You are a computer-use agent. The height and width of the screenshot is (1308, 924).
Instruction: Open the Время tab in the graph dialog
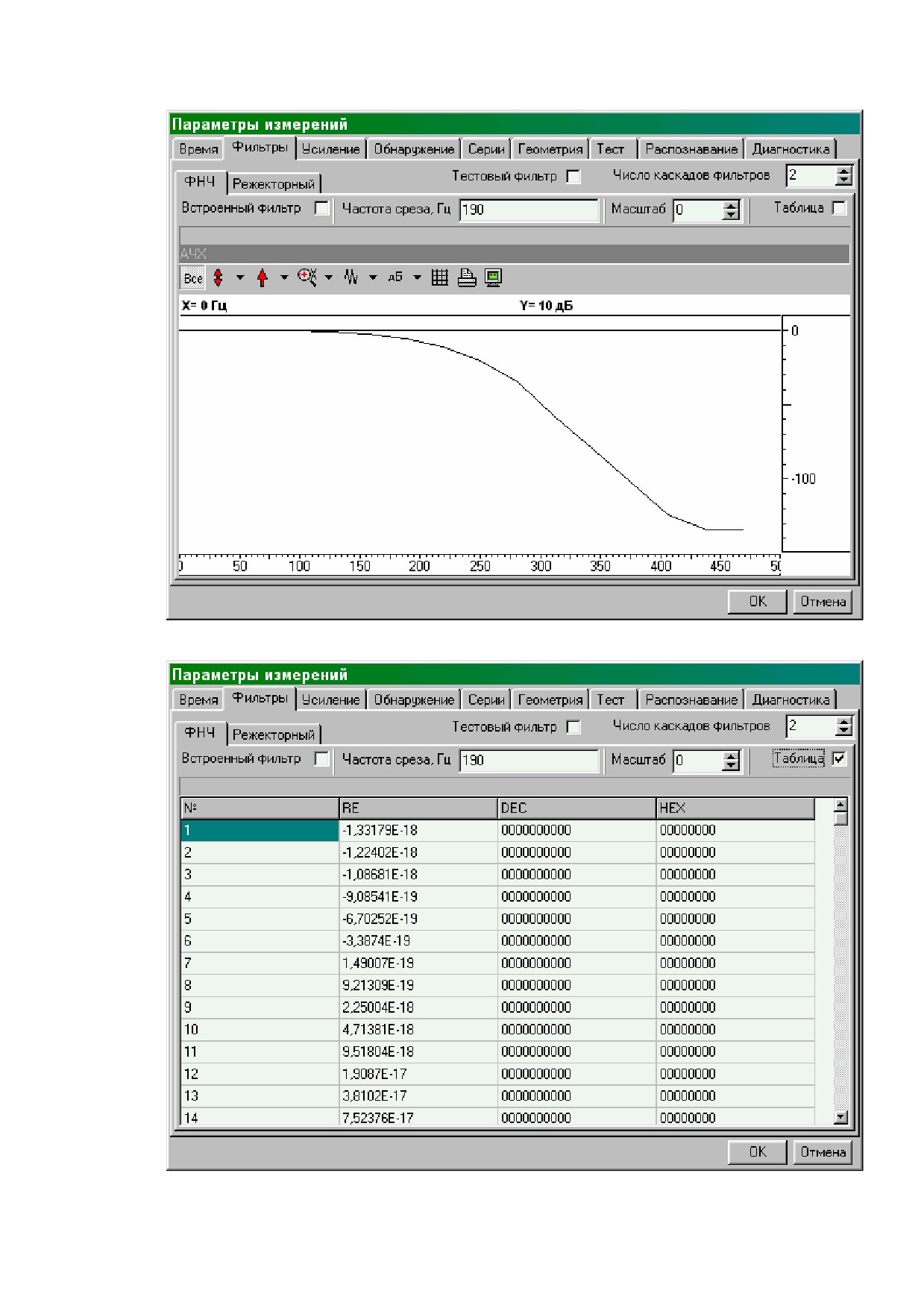(x=198, y=149)
